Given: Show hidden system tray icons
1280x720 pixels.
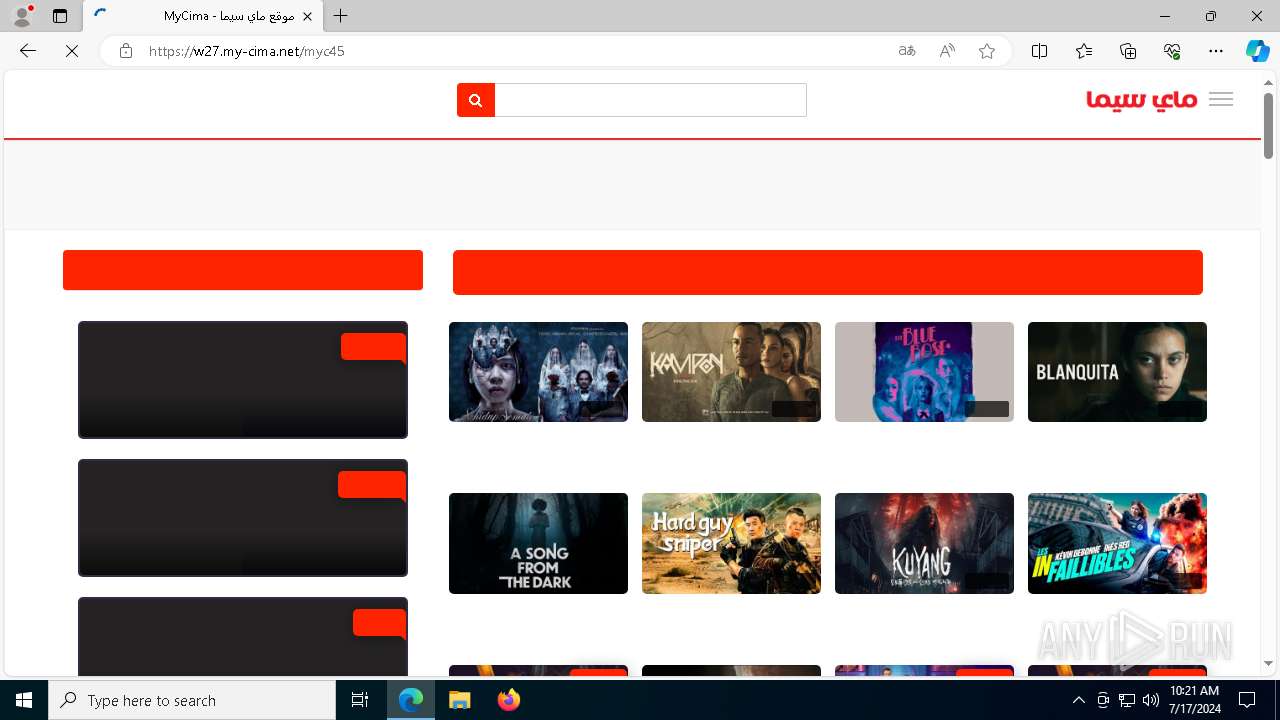Looking at the screenshot, I should click(1078, 700).
